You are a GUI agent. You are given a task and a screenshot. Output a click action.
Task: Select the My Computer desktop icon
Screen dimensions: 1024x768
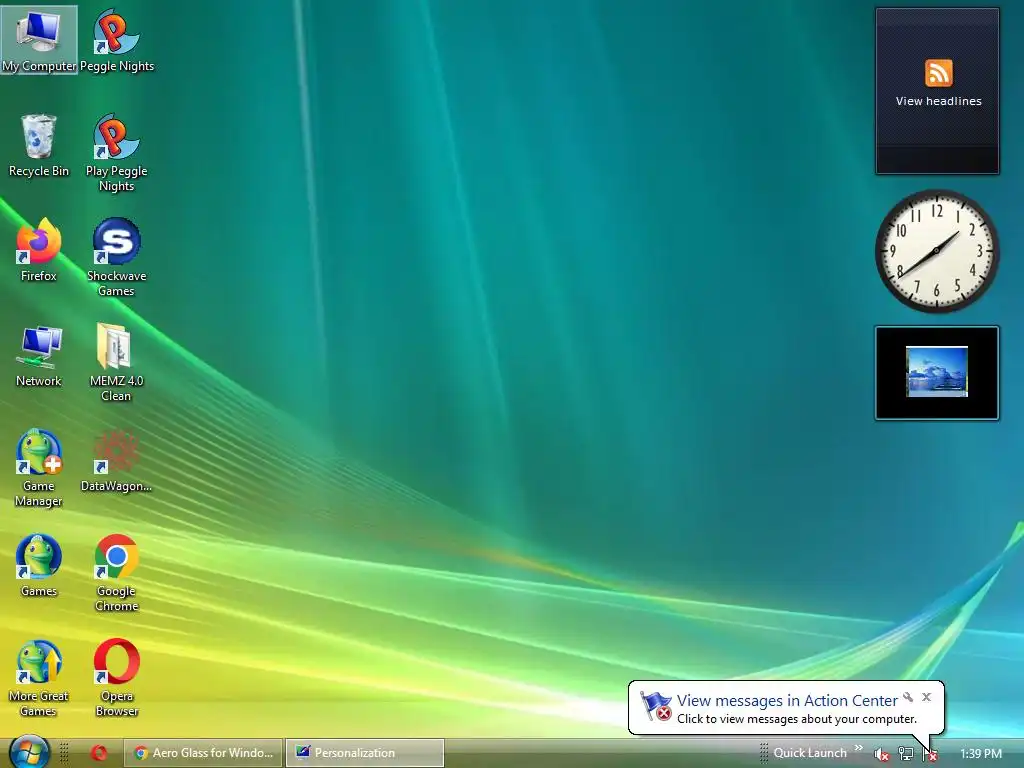(39, 40)
